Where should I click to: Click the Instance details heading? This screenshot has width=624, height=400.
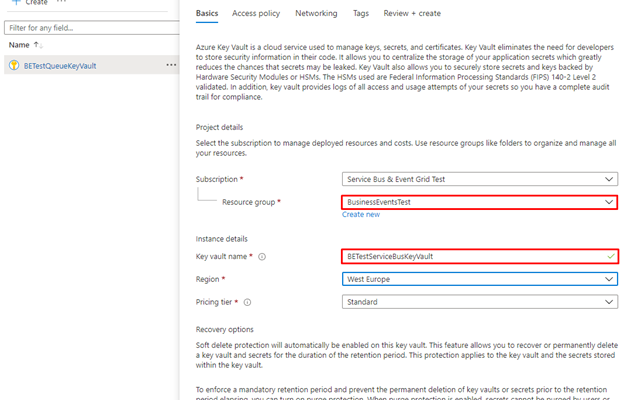[x=222, y=239]
